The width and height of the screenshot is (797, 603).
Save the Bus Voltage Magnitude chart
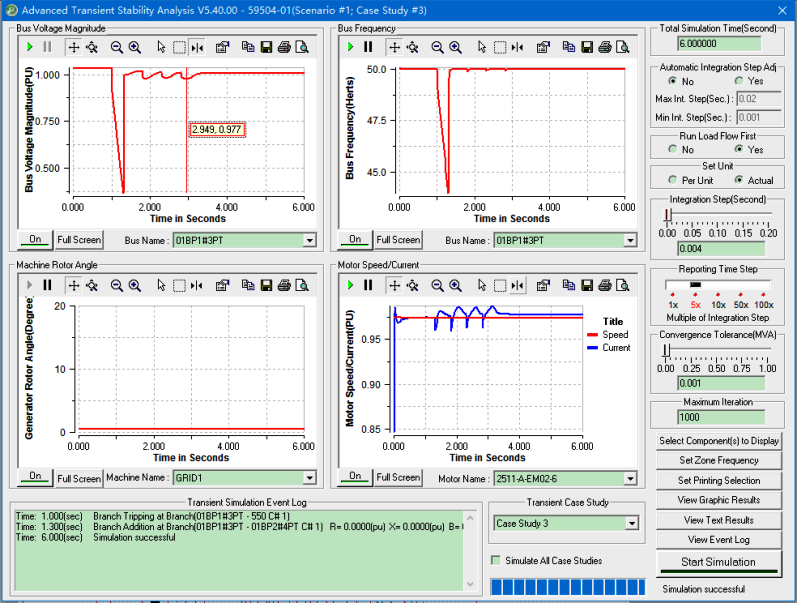266,47
